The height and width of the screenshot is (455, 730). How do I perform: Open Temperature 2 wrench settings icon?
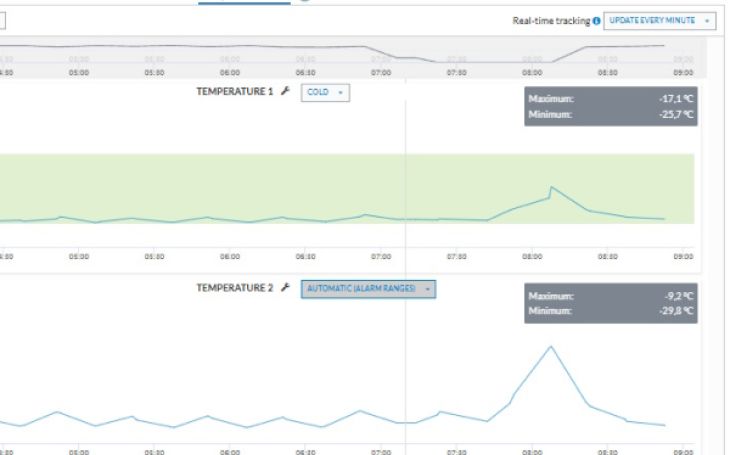click(285, 287)
